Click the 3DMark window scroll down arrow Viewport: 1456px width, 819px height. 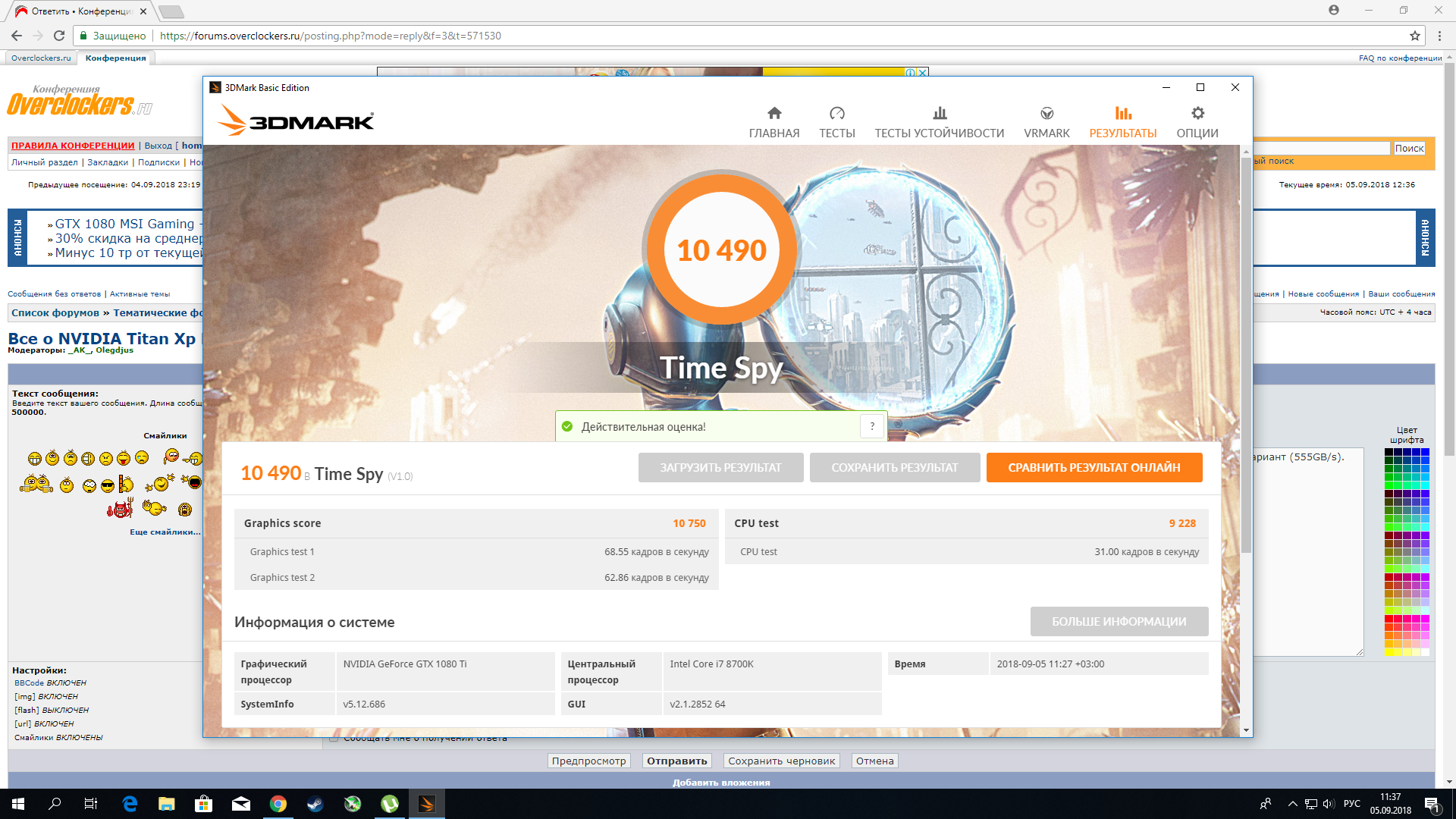point(1246,730)
